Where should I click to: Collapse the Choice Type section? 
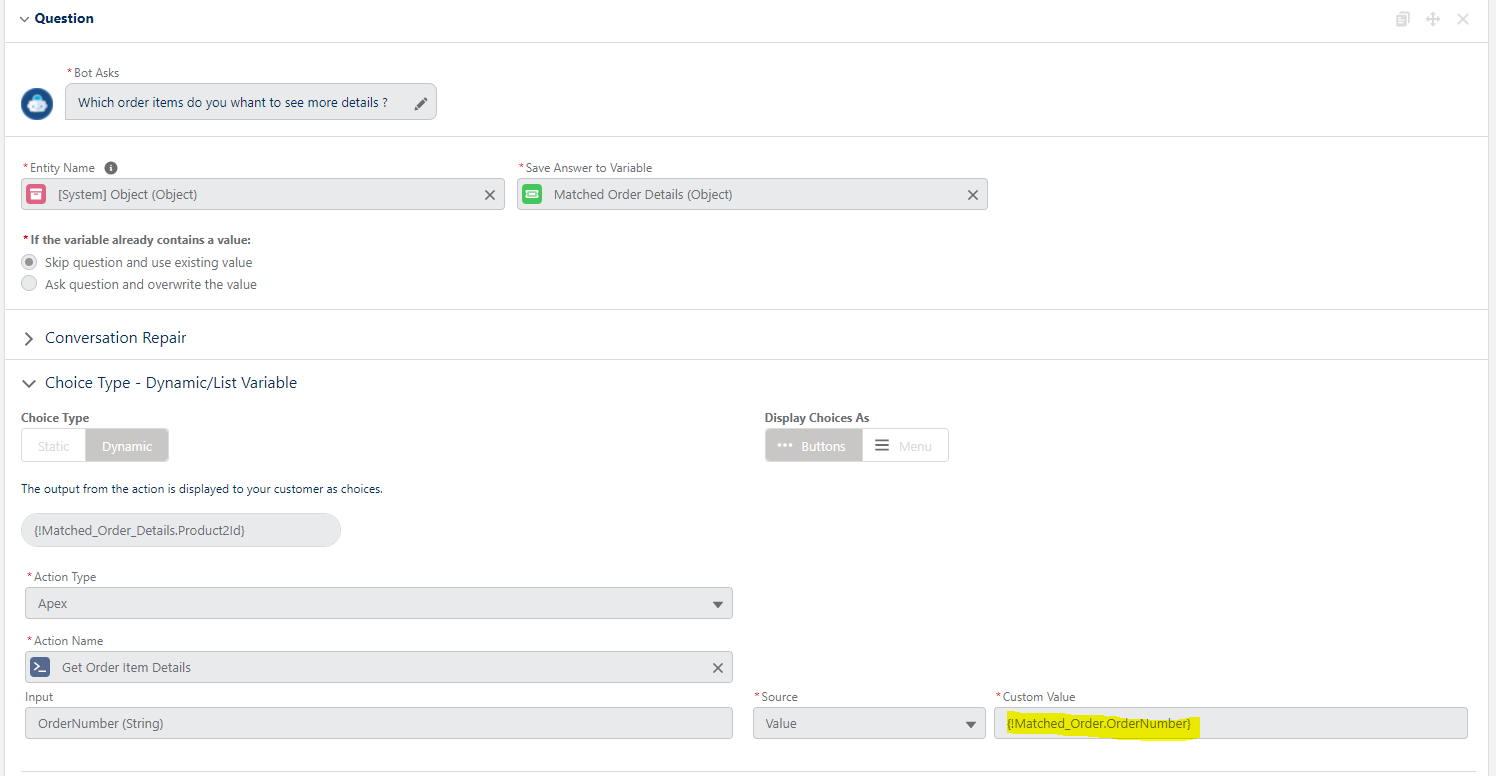pos(29,383)
